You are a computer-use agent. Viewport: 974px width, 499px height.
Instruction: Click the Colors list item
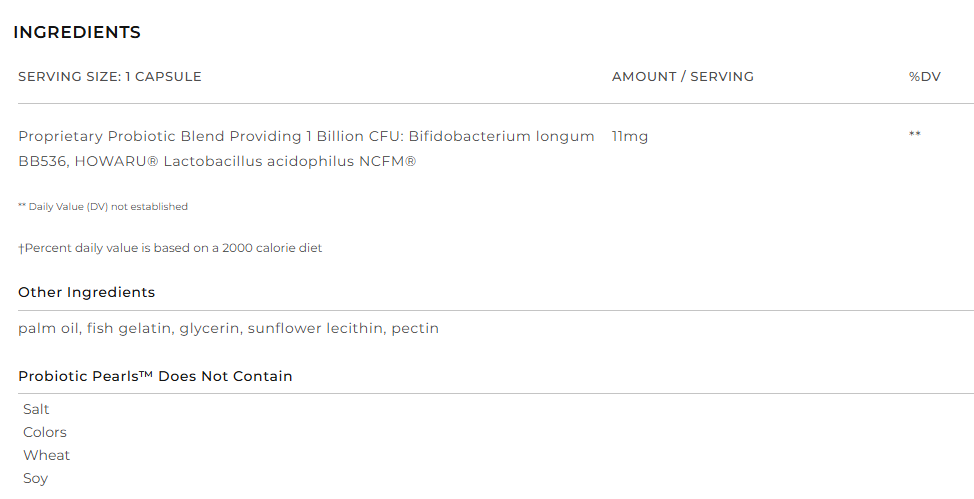click(x=45, y=432)
